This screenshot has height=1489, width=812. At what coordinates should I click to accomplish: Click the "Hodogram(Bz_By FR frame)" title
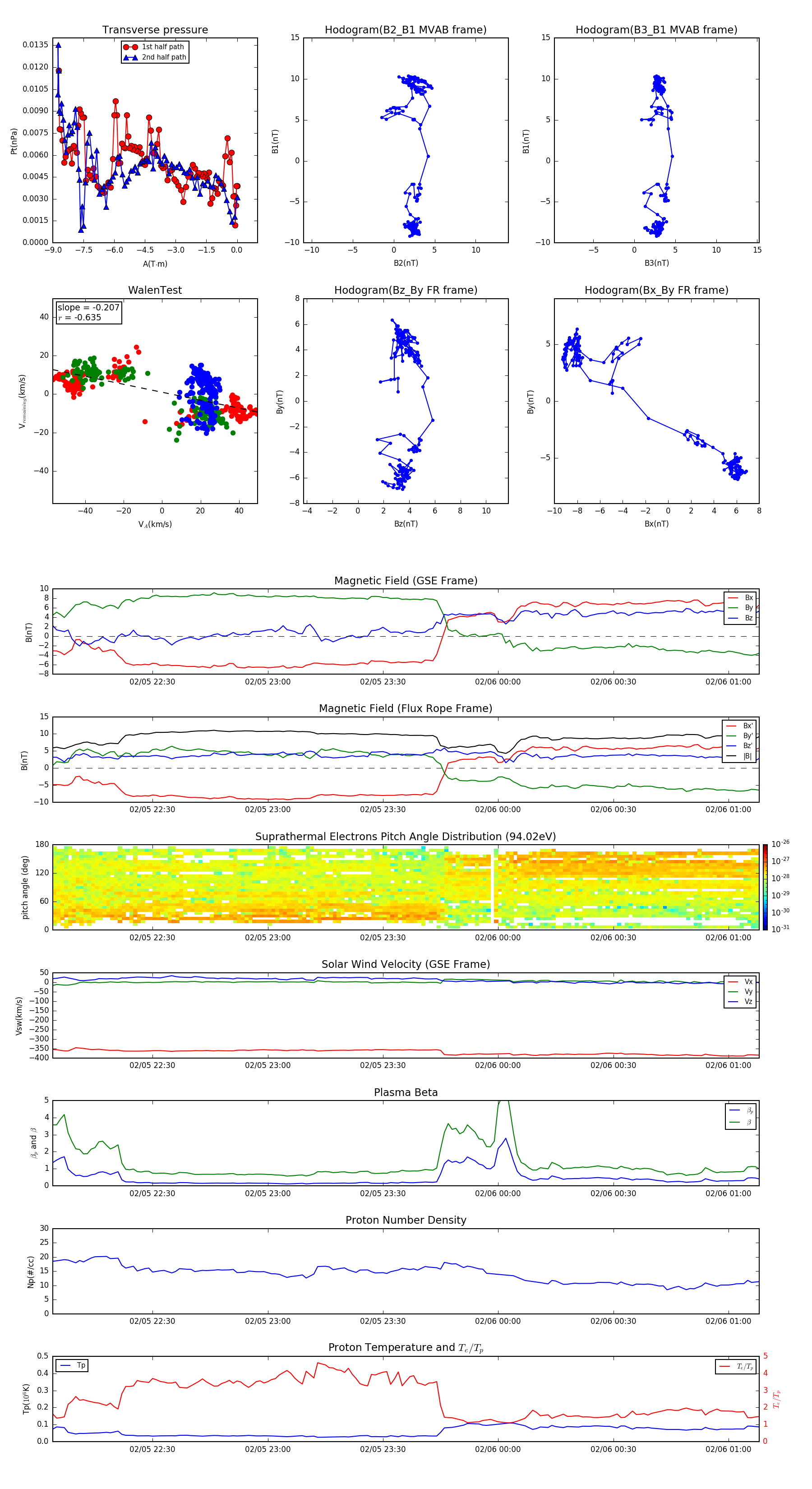pyautogui.click(x=406, y=290)
